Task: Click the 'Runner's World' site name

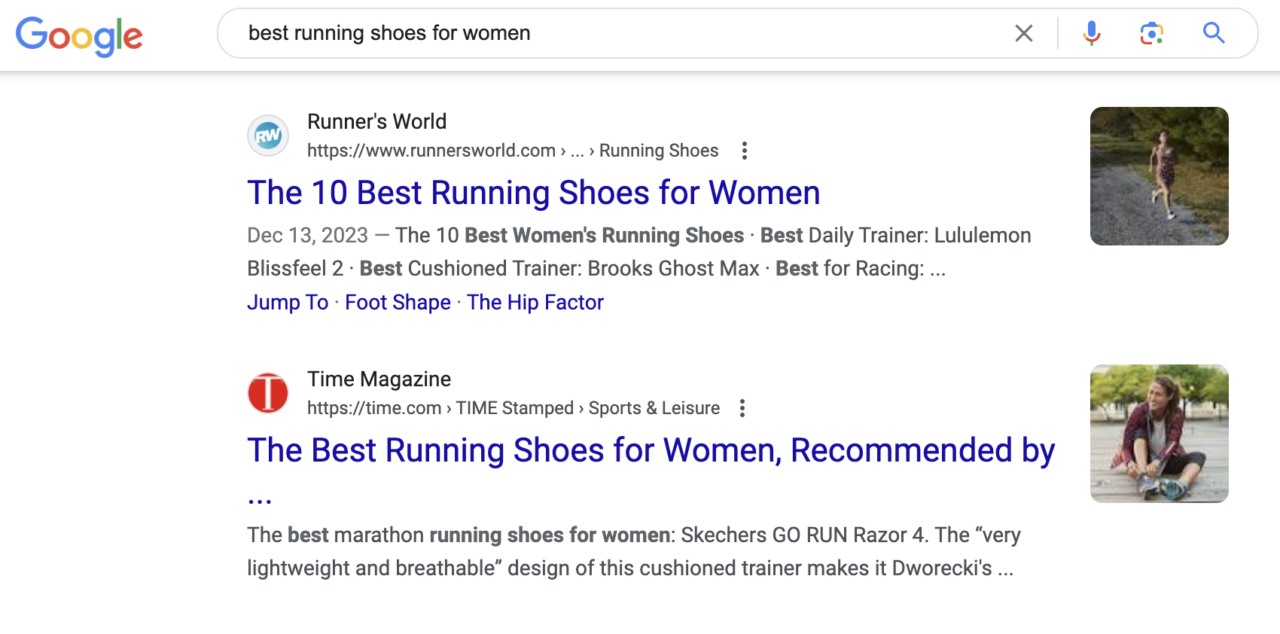Action: tap(377, 122)
